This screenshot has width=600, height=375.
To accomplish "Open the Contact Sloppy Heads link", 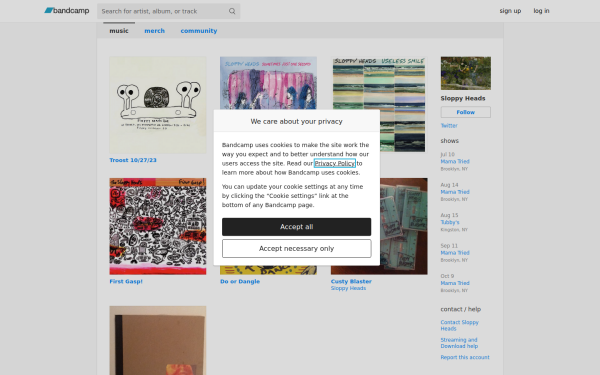I will [460, 325].
